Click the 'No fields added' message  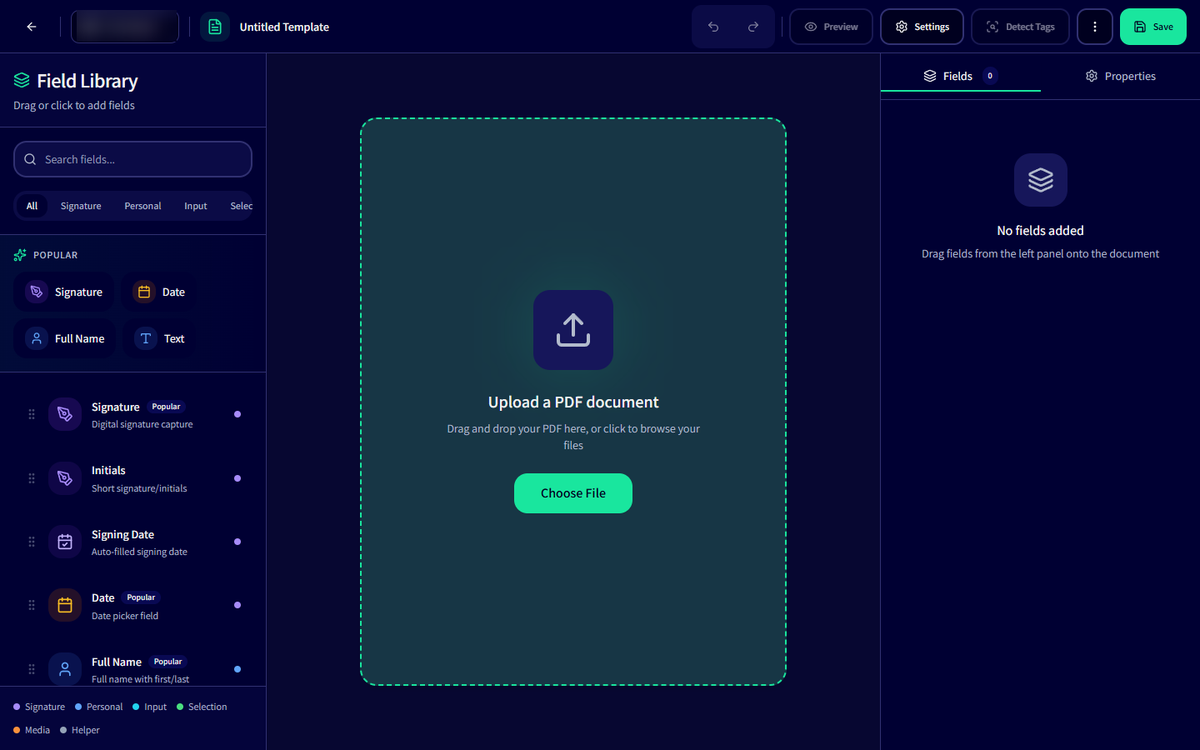click(x=1040, y=230)
